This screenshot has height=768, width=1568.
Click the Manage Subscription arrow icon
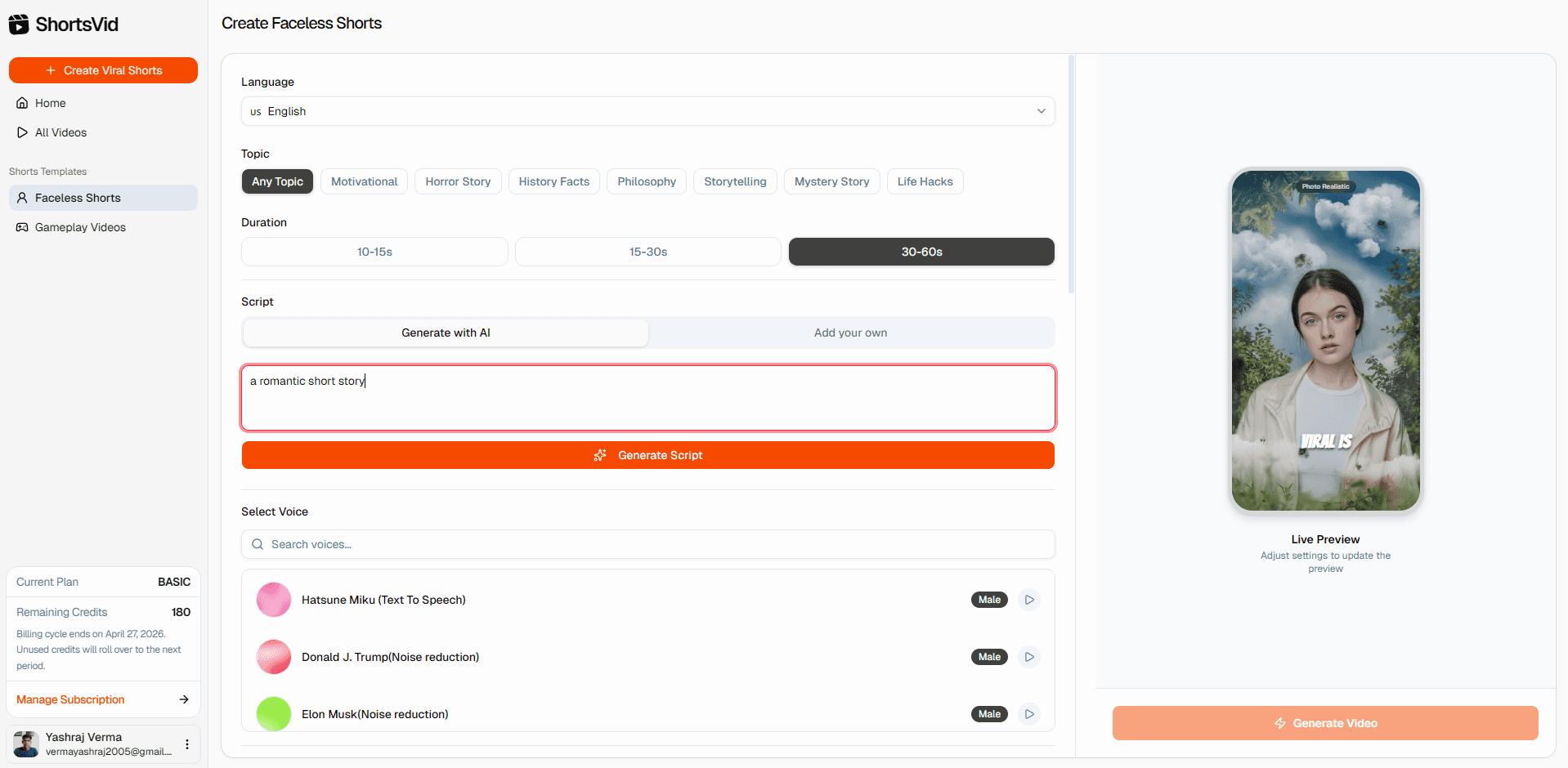(184, 699)
